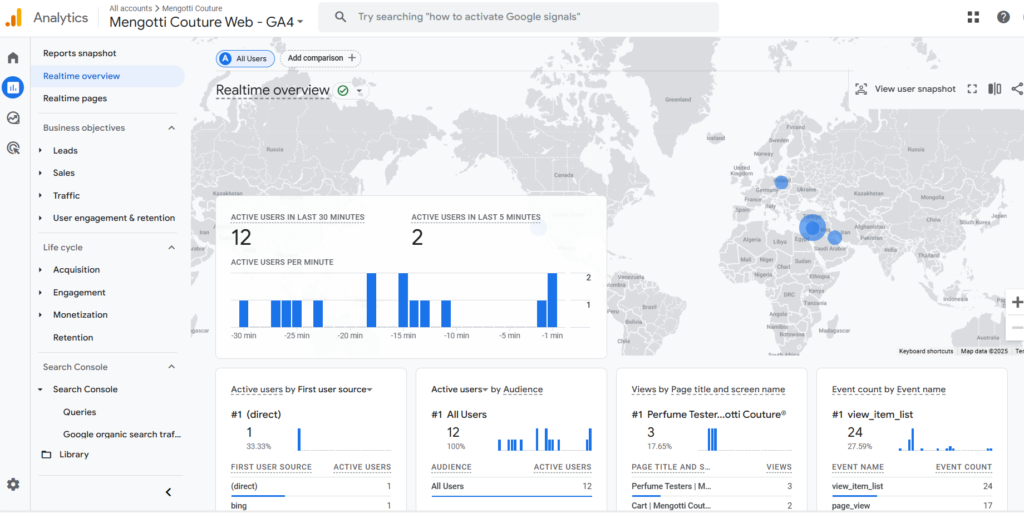Image resolution: width=1024 pixels, height=513 pixels.
Task: Open Realtime pages
Action: click(75, 99)
